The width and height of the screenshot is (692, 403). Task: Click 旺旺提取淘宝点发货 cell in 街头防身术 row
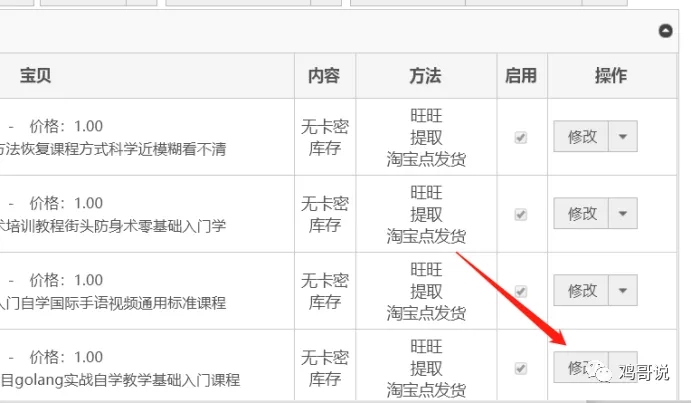click(x=426, y=215)
